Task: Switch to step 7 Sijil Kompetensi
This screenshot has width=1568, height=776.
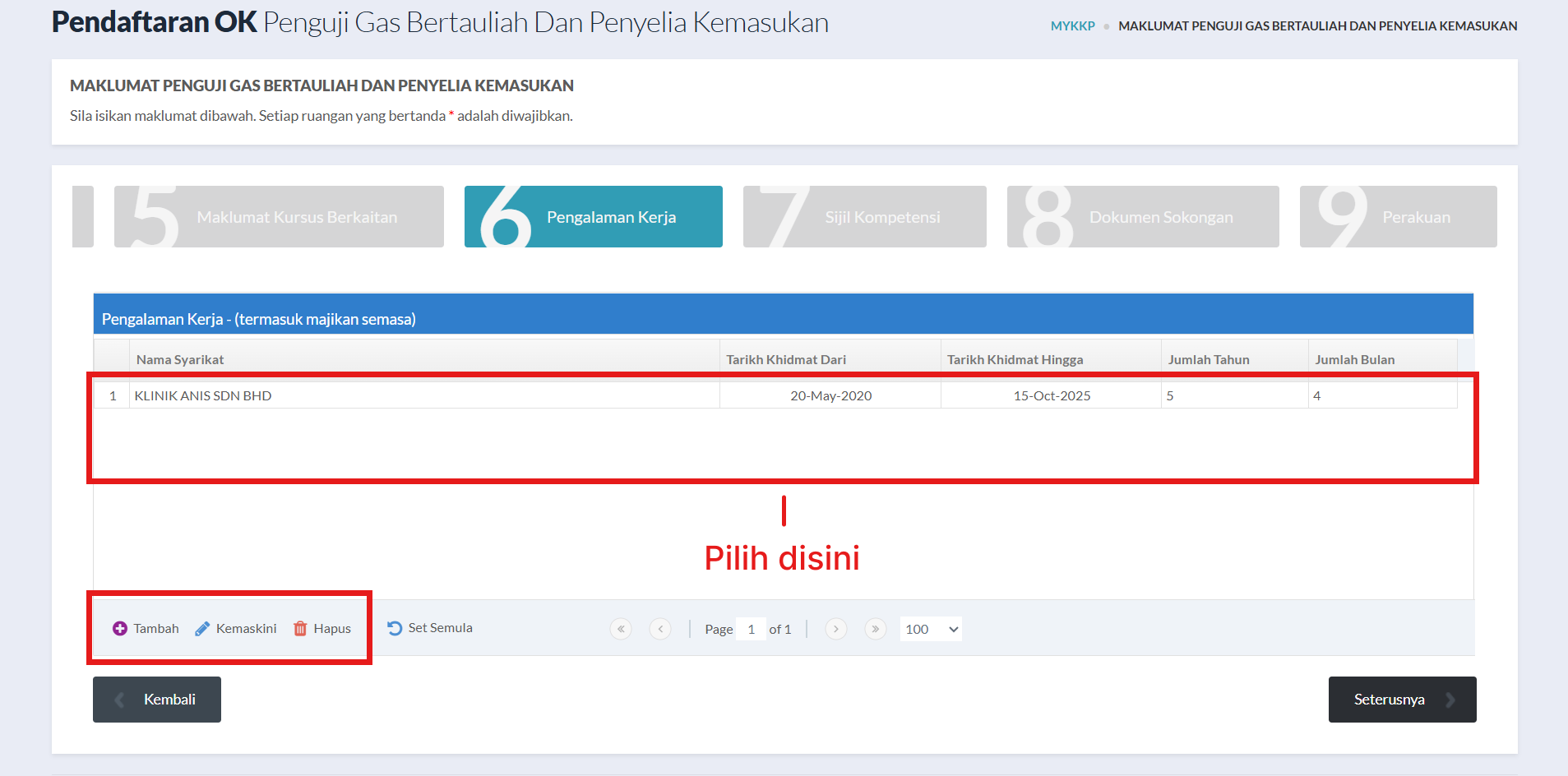Action: [x=864, y=217]
